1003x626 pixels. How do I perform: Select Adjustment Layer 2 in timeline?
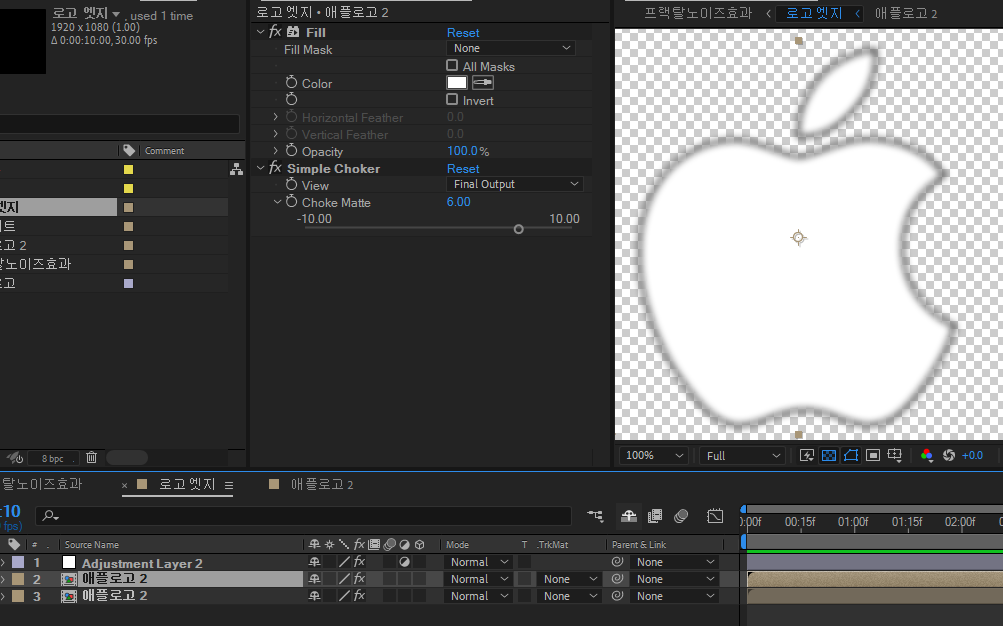(x=142, y=563)
